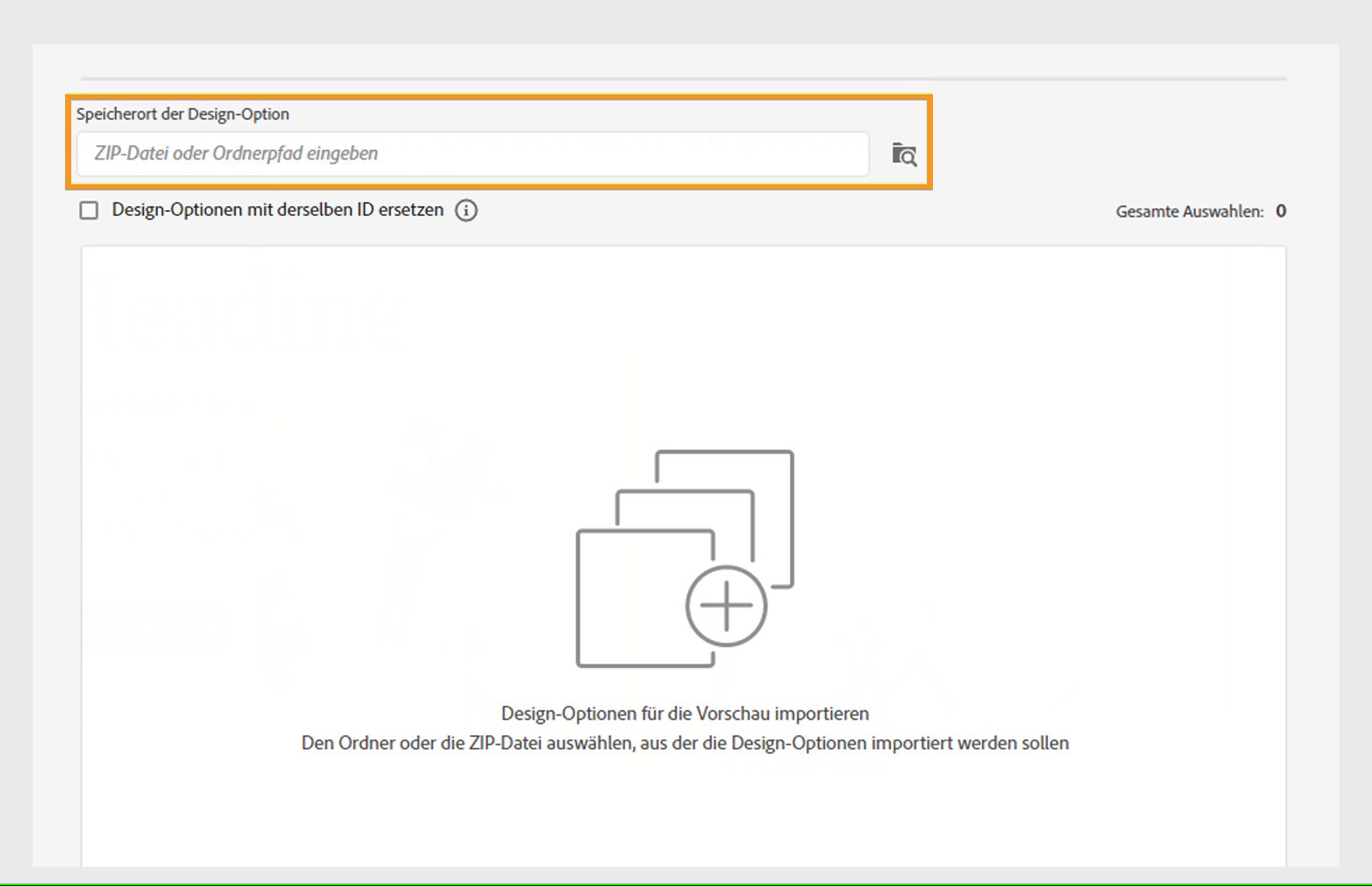Open the ZIP-Datei path input dropdown via browse control
Screen dimensions: 1372x886
[x=905, y=154]
